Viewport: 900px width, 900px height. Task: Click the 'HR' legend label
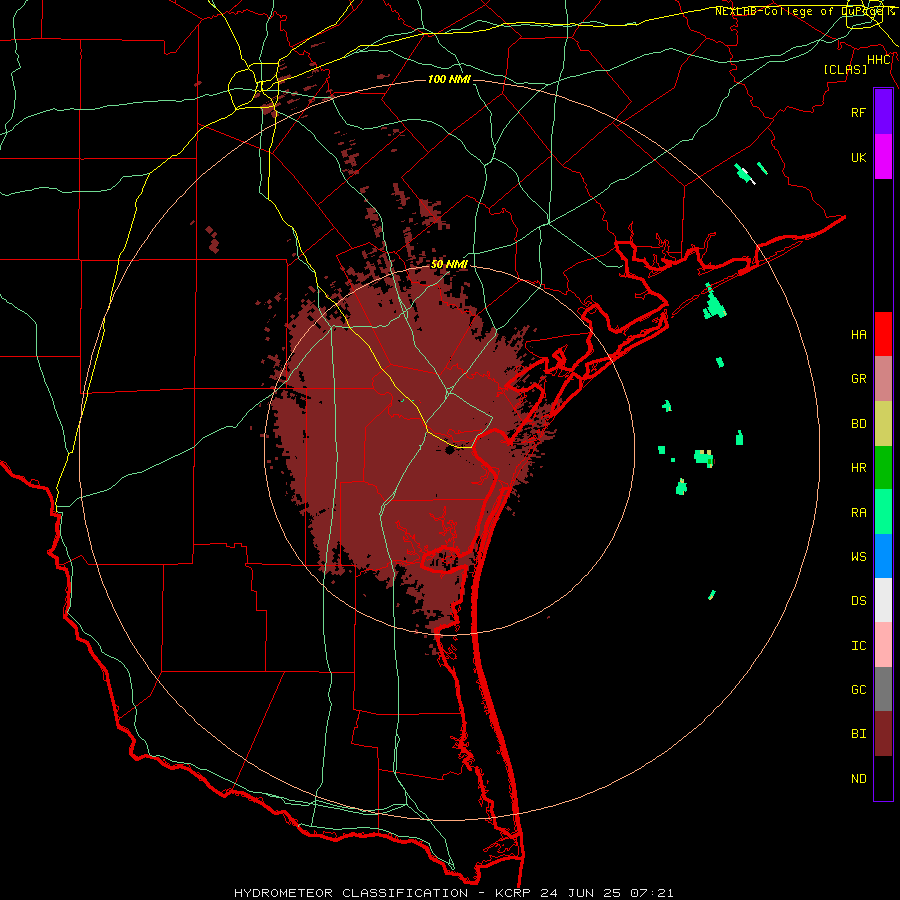pyautogui.click(x=858, y=468)
